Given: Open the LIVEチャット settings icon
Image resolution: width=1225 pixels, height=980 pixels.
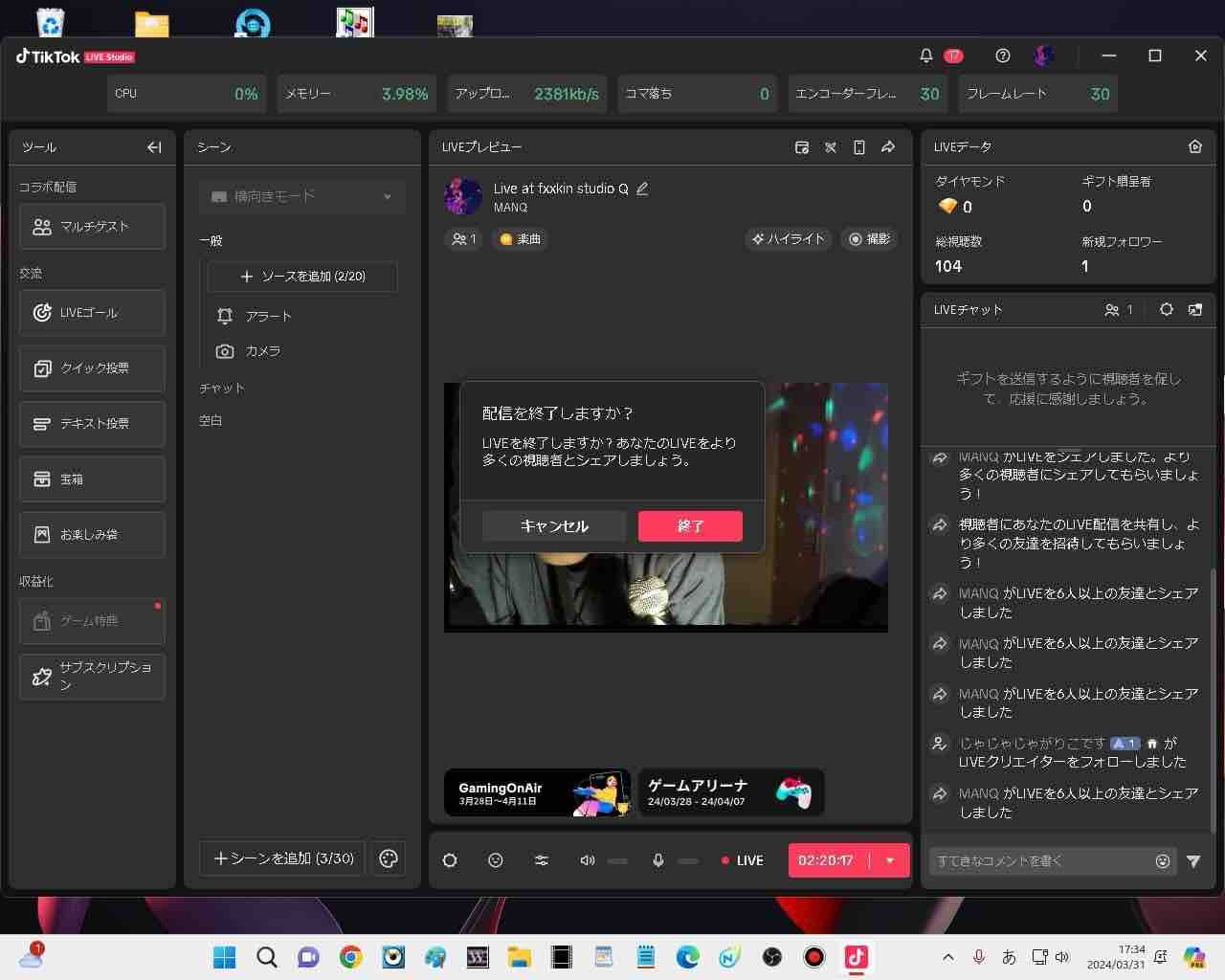Looking at the screenshot, I should [x=1167, y=310].
